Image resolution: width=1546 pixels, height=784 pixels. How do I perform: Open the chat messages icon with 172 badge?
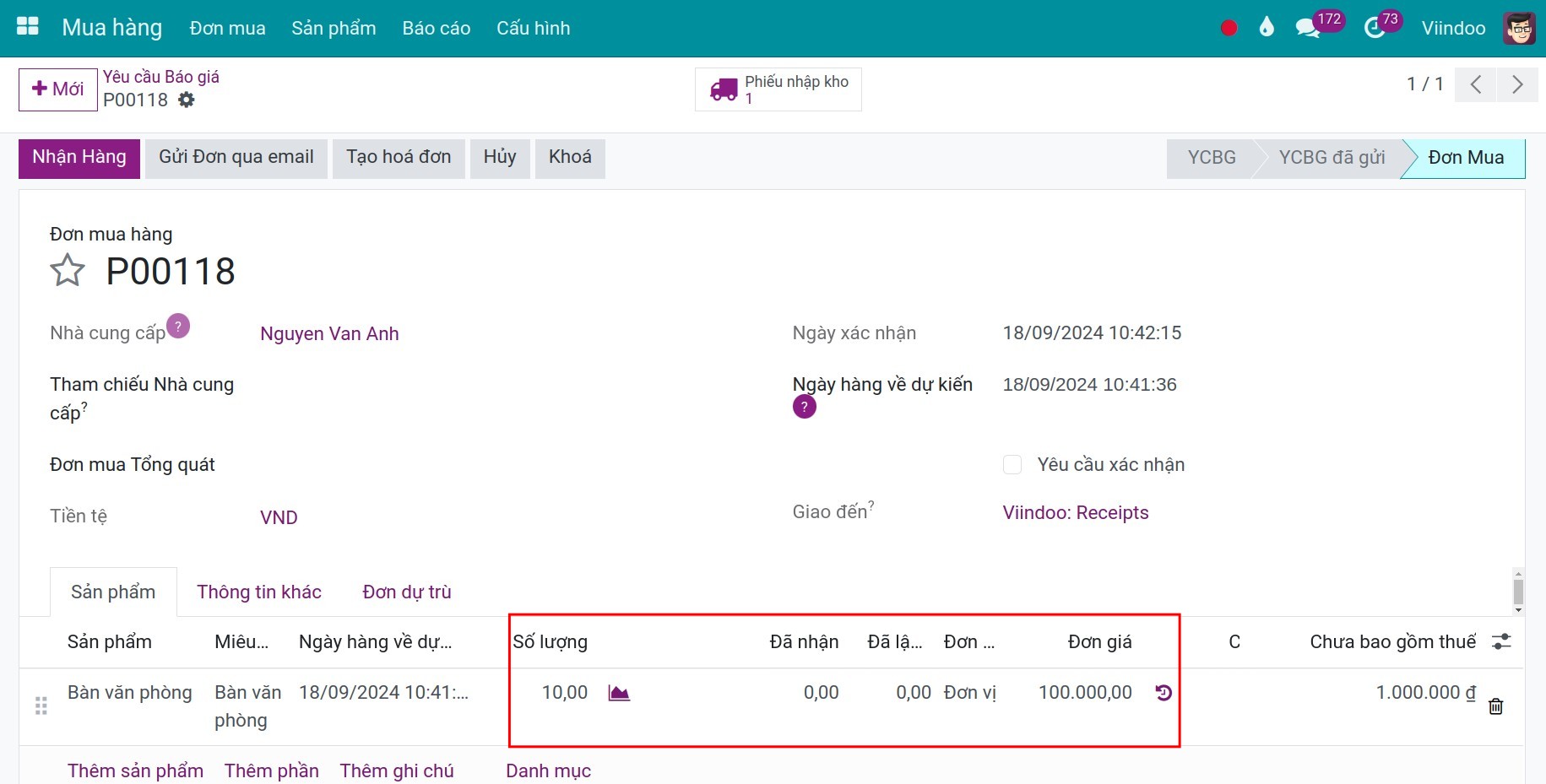click(1308, 29)
